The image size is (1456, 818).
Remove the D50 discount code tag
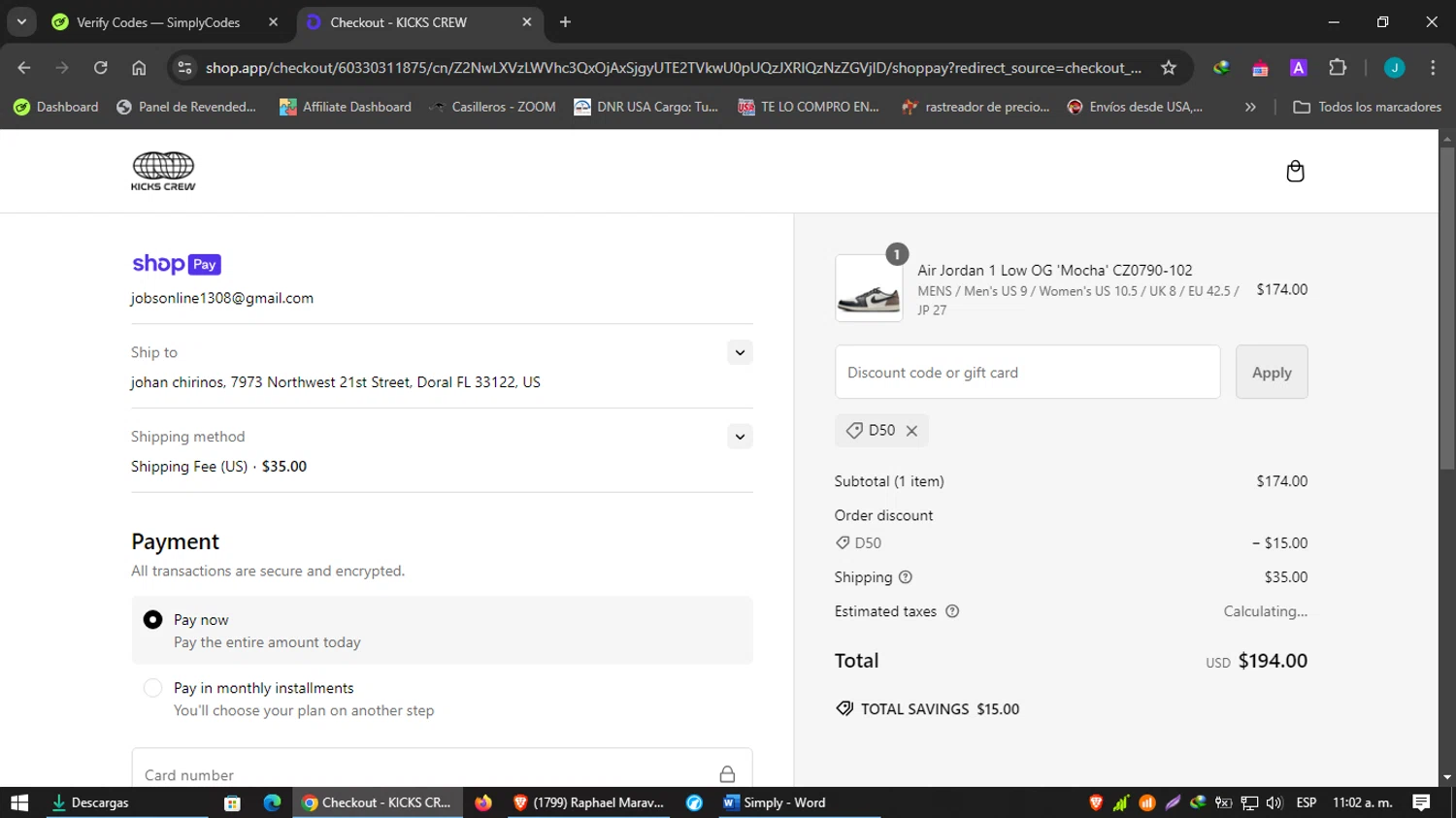[911, 431]
